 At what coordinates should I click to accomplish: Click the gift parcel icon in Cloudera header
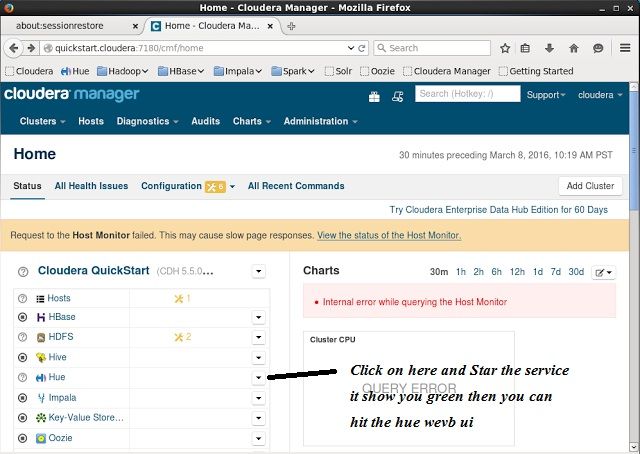point(374,97)
